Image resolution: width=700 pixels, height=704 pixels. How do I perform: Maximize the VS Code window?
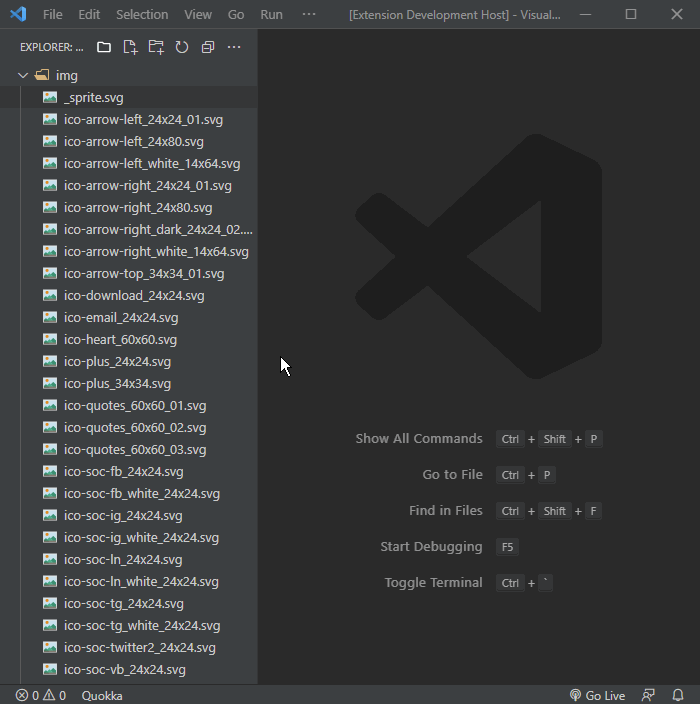tap(631, 14)
